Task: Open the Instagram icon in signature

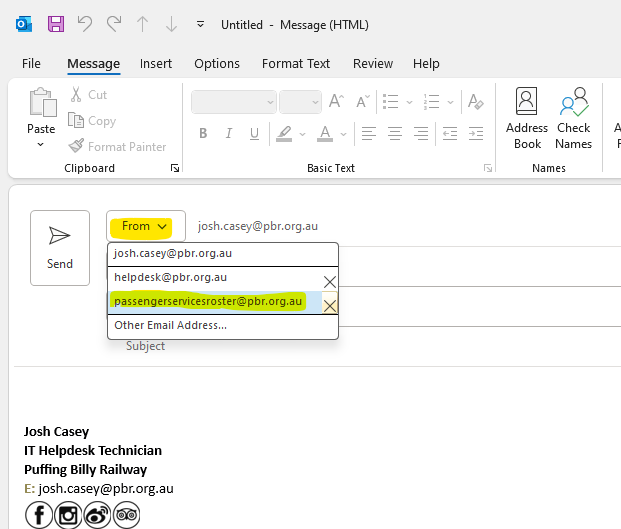Action: point(68,515)
